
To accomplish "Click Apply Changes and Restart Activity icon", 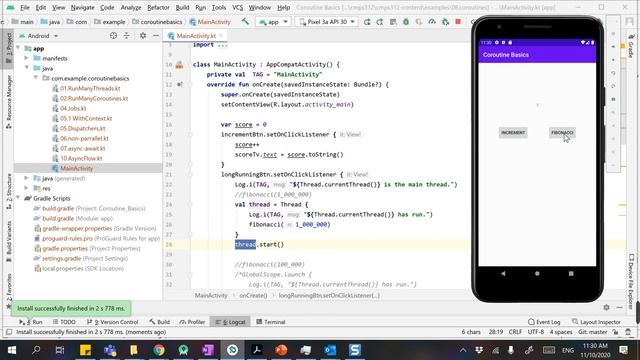I will click(380, 22).
